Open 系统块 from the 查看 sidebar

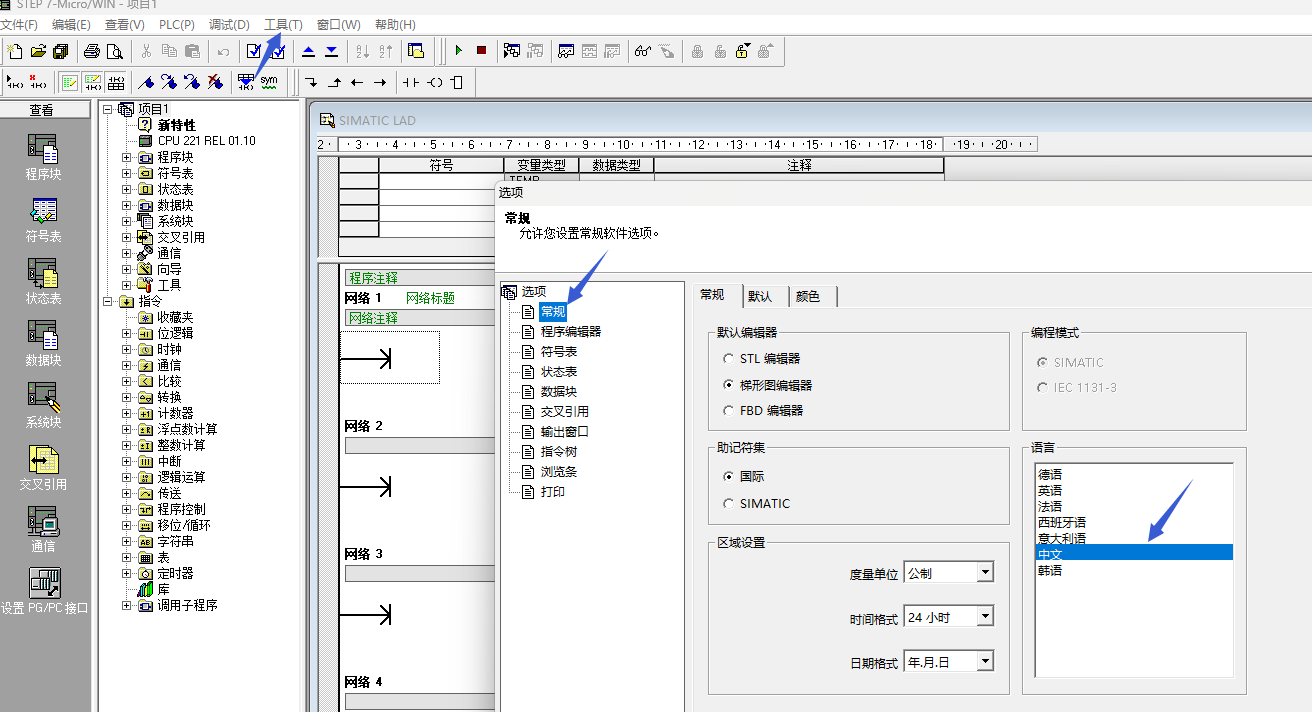43,406
